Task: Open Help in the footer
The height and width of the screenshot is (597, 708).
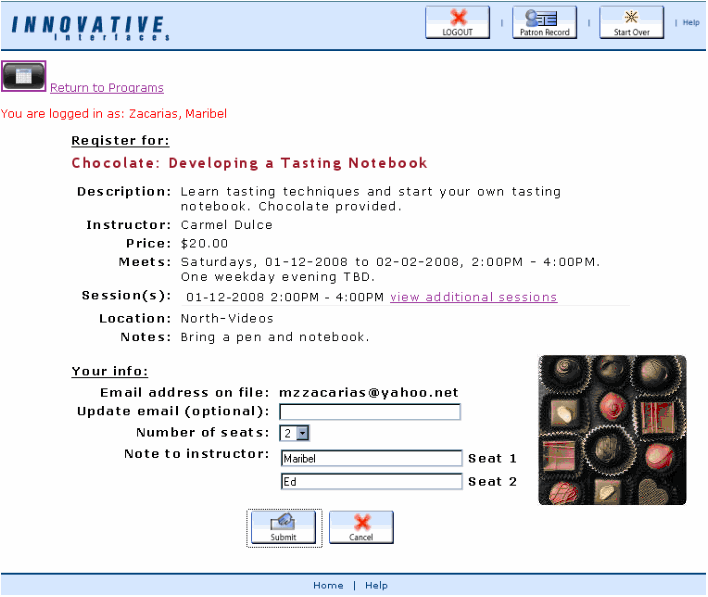Action: point(376,585)
